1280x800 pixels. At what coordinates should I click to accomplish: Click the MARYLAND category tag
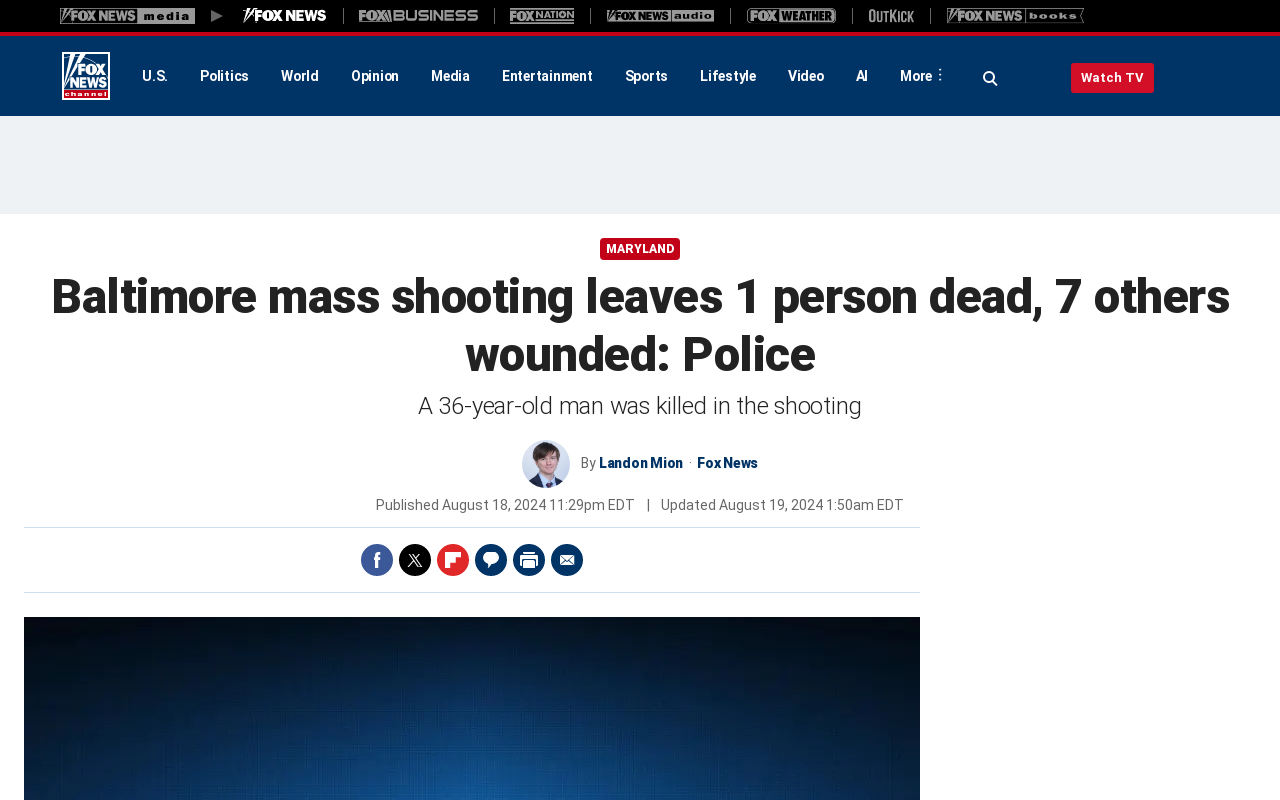[640, 249]
